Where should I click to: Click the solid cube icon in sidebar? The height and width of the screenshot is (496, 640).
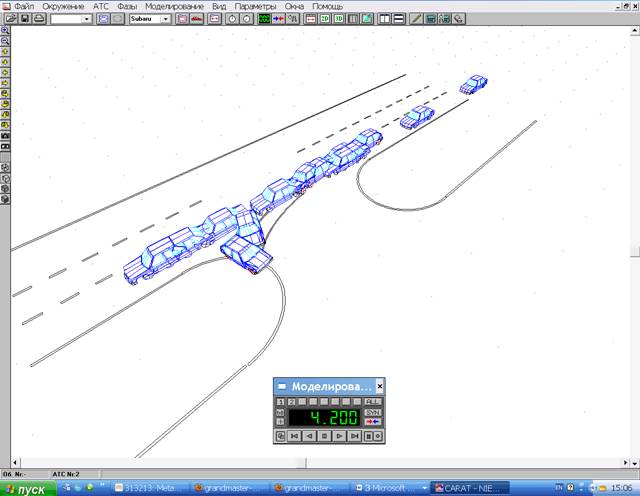(5, 199)
